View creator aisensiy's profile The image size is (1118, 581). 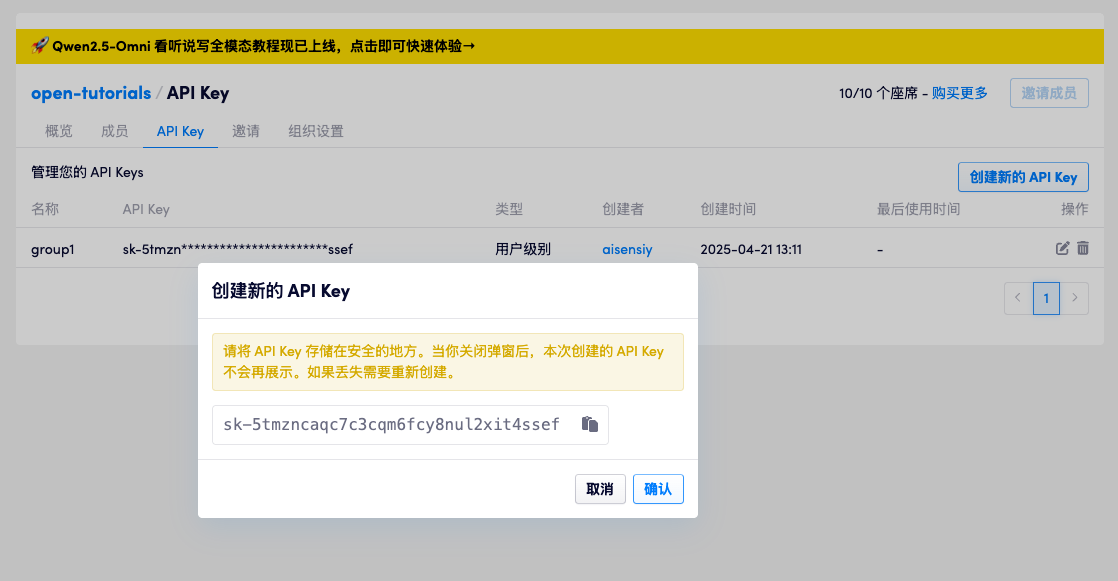pos(627,248)
